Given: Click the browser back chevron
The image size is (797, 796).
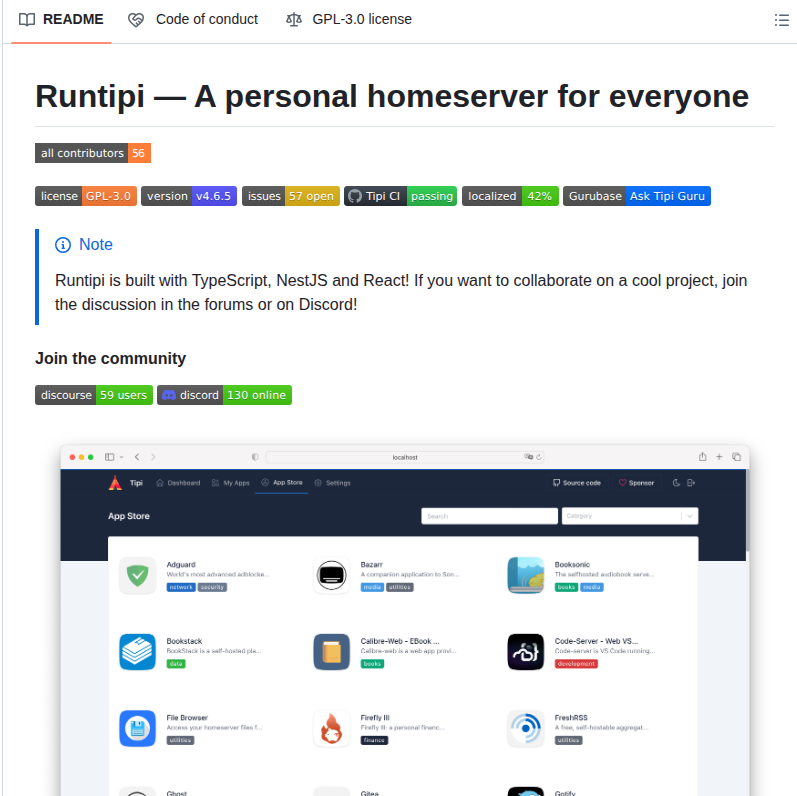Looking at the screenshot, I should [x=137, y=457].
